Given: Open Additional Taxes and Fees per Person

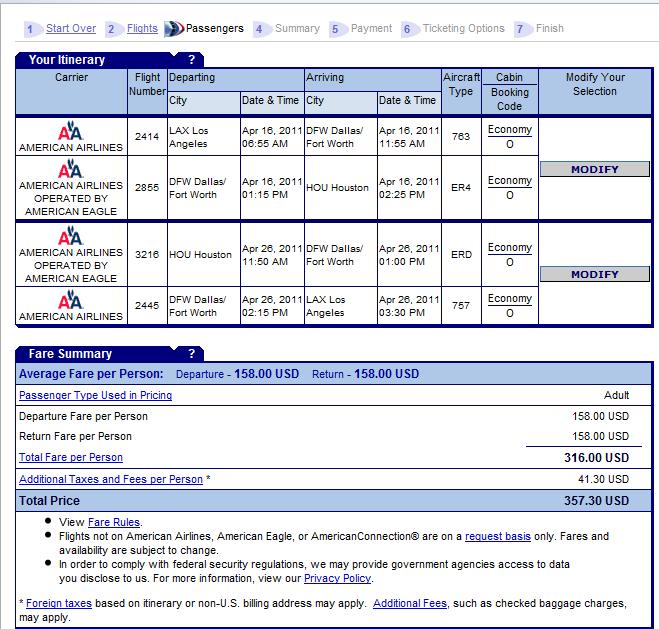Looking at the screenshot, I should tap(111, 479).
